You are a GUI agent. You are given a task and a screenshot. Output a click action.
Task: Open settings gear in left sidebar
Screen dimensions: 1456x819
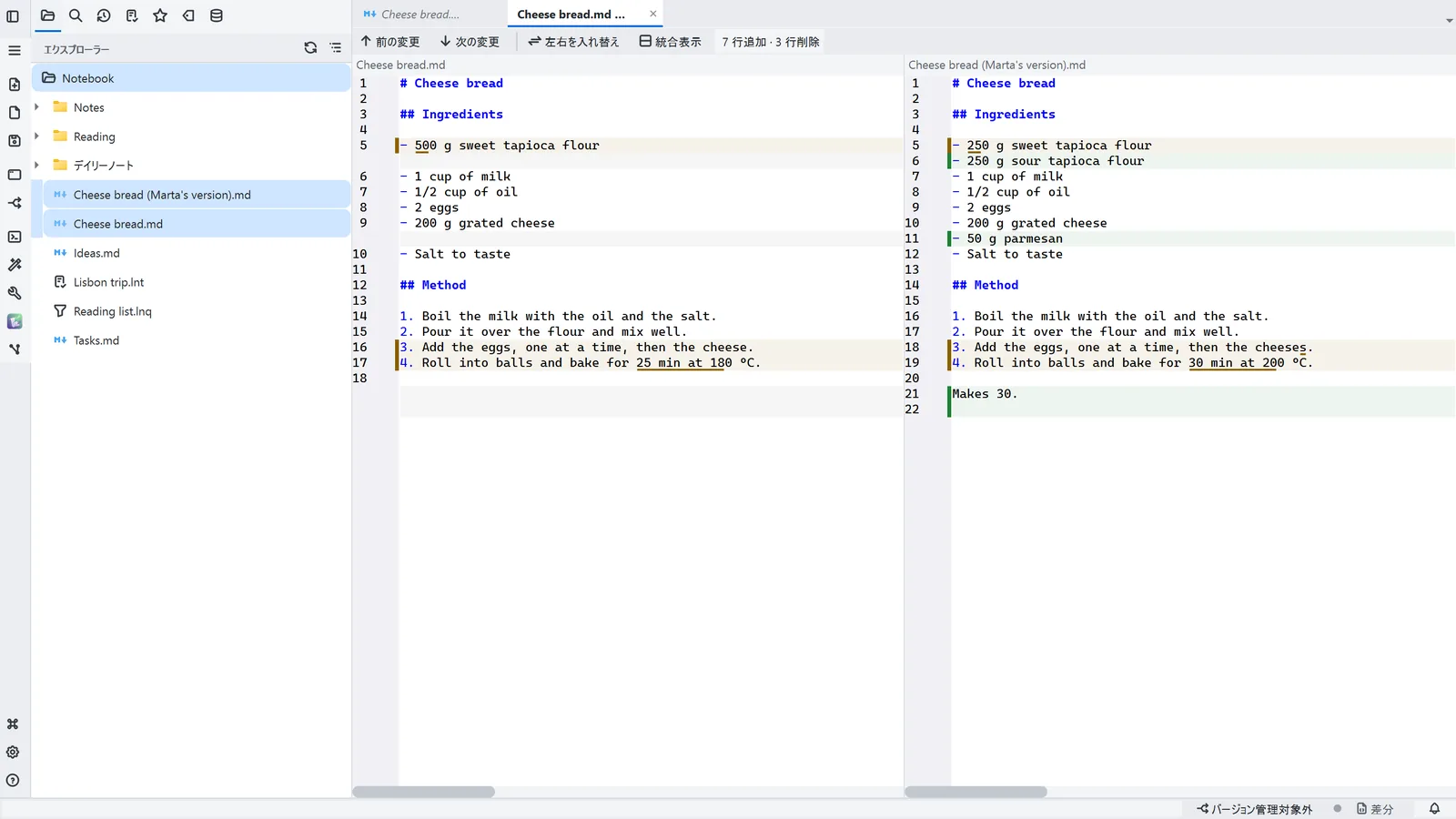tap(13, 753)
